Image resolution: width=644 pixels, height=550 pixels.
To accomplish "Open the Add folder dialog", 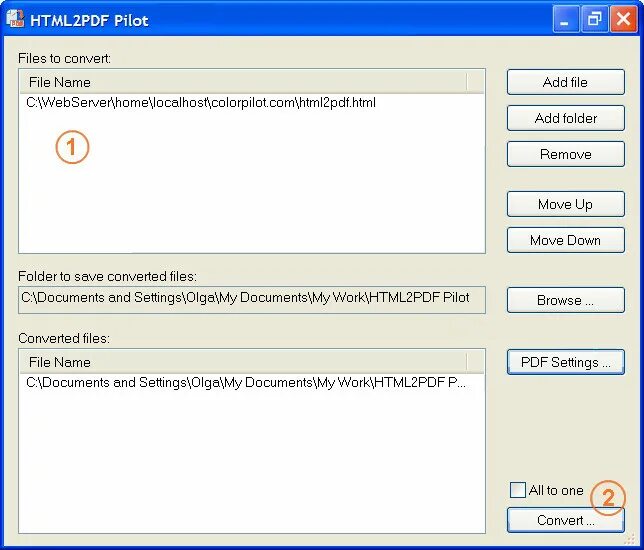I will (x=566, y=118).
